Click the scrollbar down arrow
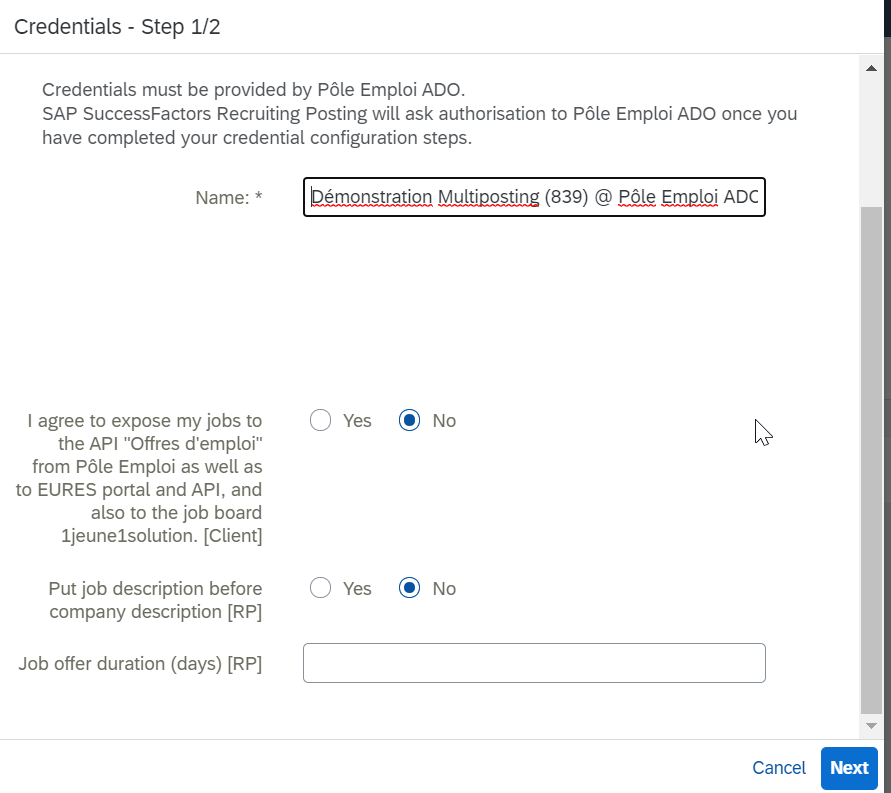The height and width of the screenshot is (793, 891). pos(871,725)
